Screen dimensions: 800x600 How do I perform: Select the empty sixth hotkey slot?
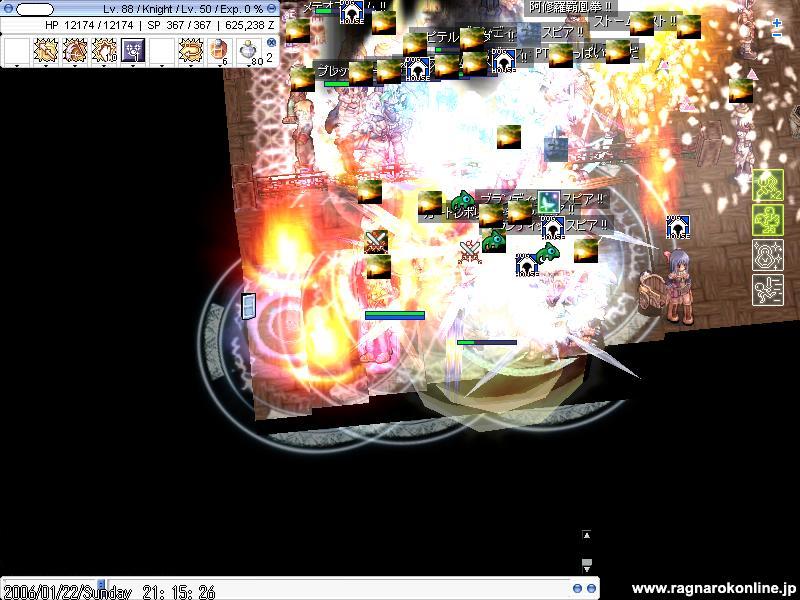click(x=162, y=51)
